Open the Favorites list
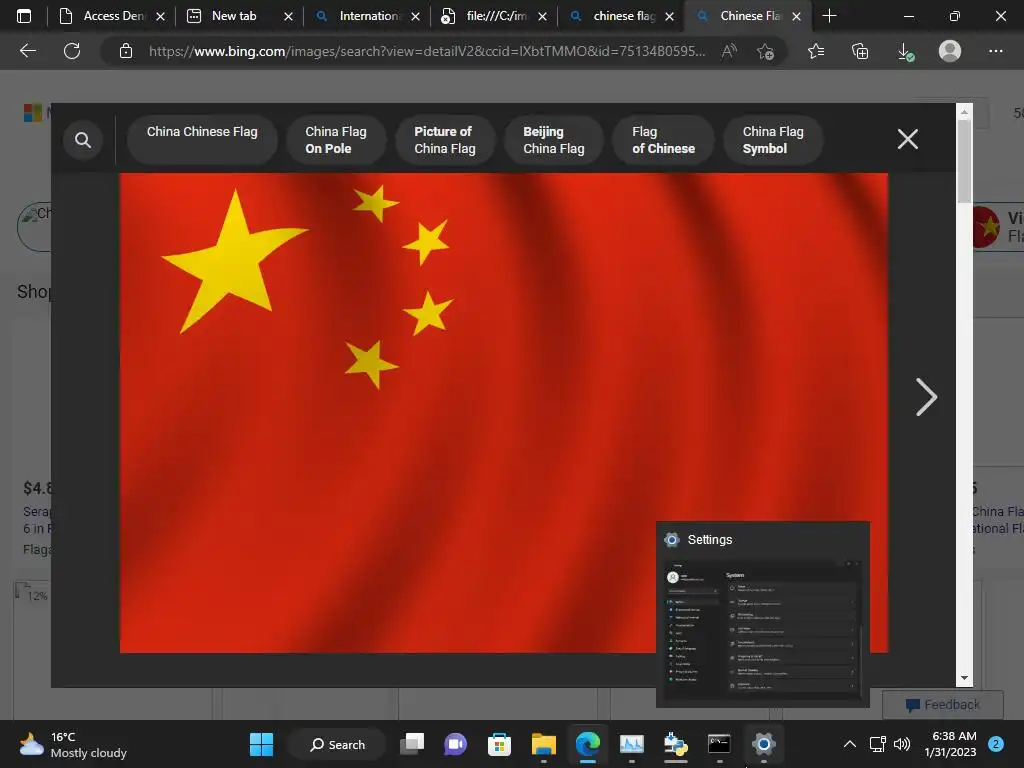The width and height of the screenshot is (1024, 768). (x=816, y=51)
